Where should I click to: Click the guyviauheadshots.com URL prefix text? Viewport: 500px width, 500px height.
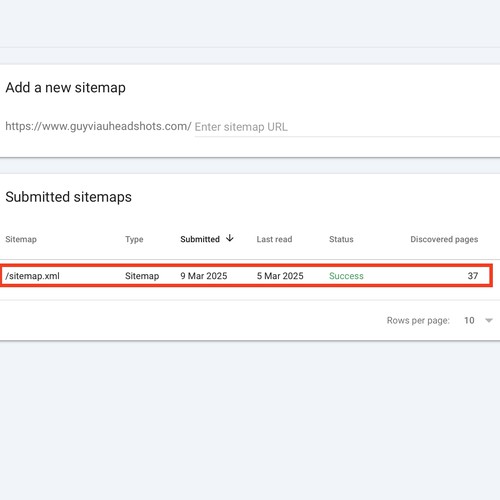[98, 126]
